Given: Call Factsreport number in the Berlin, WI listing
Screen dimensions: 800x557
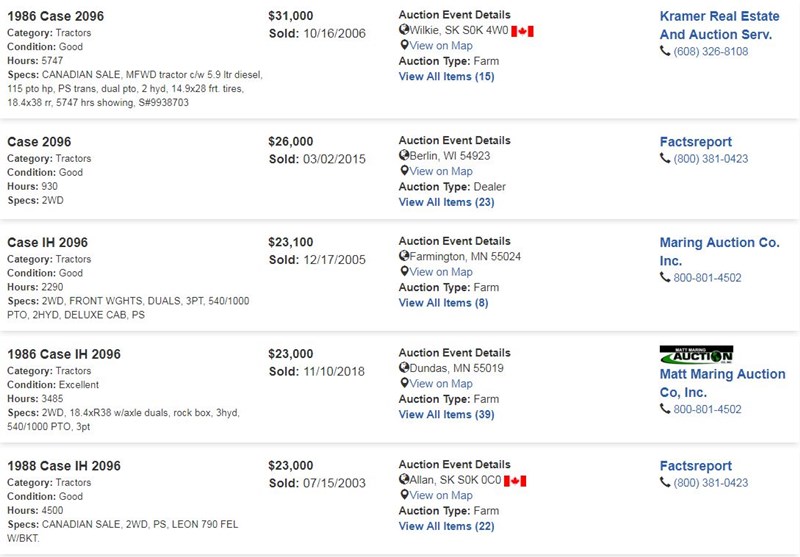Looking at the screenshot, I should (x=710, y=159).
